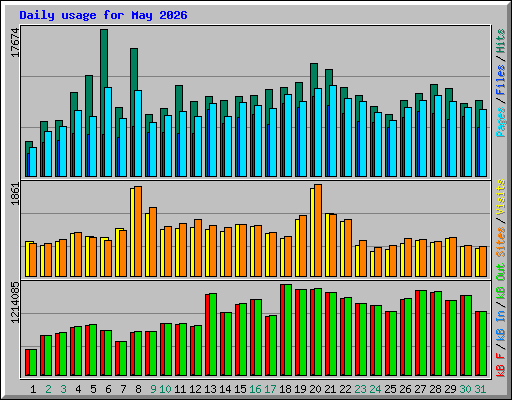This screenshot has width=512, height=400.
Task: Click the green kB bar for day 27
Action: 423,333
